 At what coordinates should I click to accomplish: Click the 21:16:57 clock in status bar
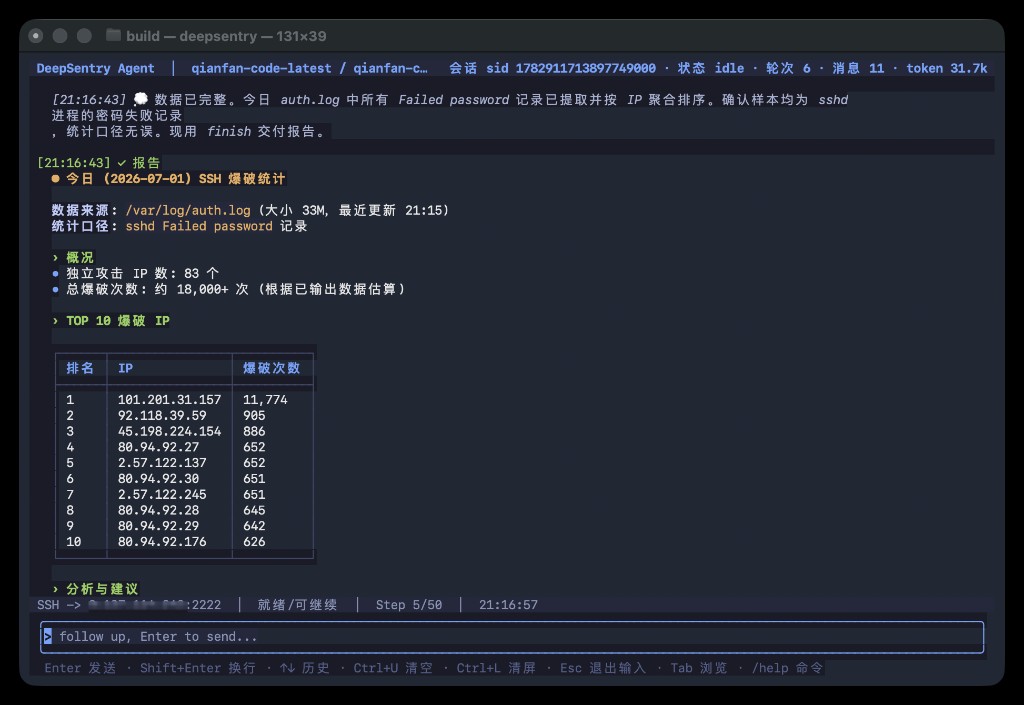[508, 604]
